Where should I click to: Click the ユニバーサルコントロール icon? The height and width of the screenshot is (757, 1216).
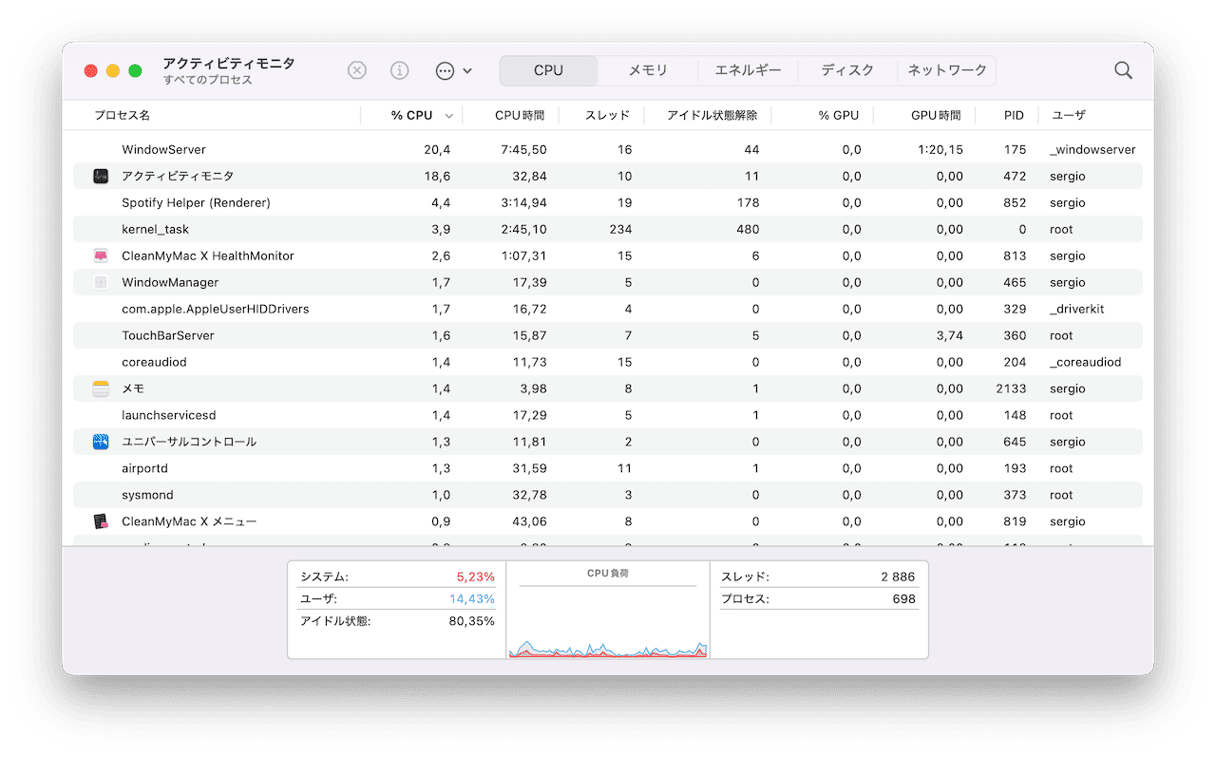coord(101,442)
